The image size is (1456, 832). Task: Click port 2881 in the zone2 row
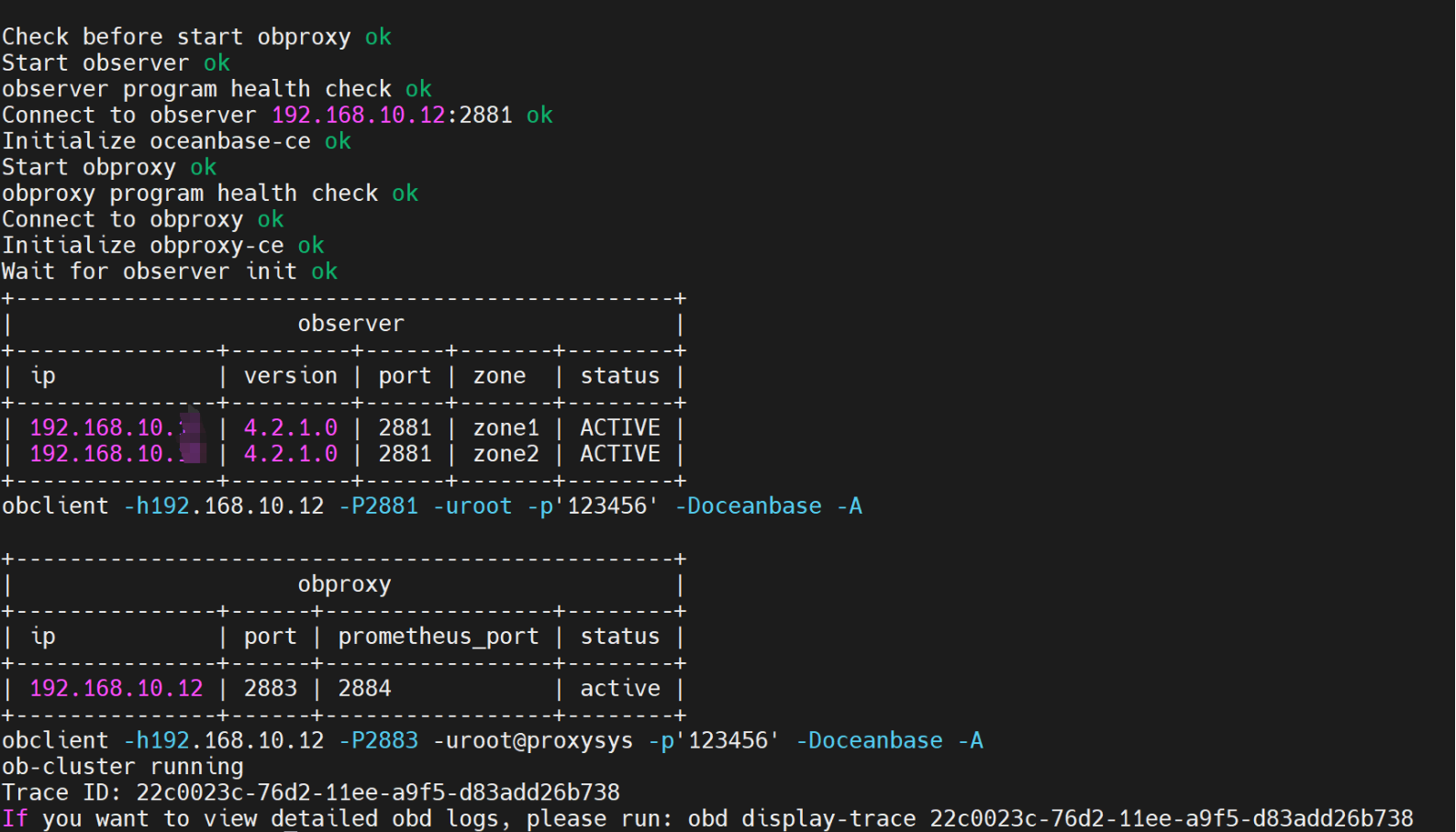click(405, 454)
